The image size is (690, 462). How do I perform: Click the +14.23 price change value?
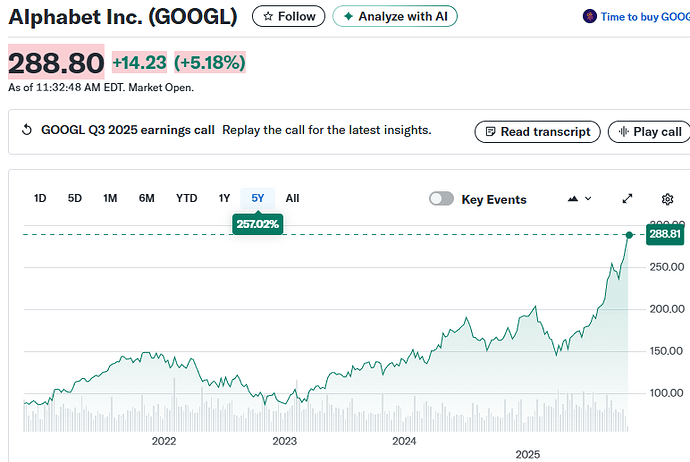[139, 62]
